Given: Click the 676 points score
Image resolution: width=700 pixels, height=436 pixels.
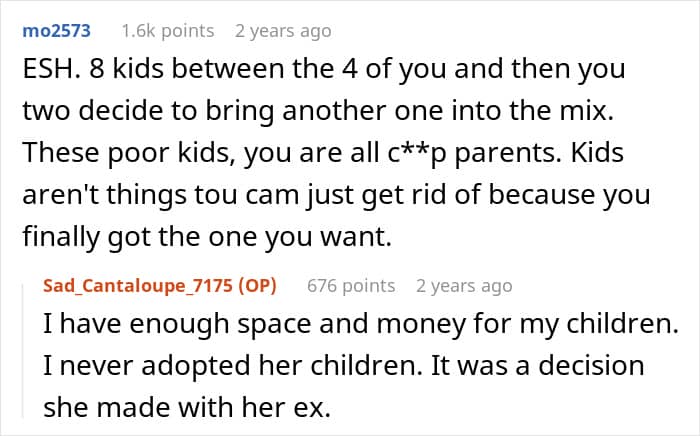Looking at the screenshot, I should click(351, 286).
